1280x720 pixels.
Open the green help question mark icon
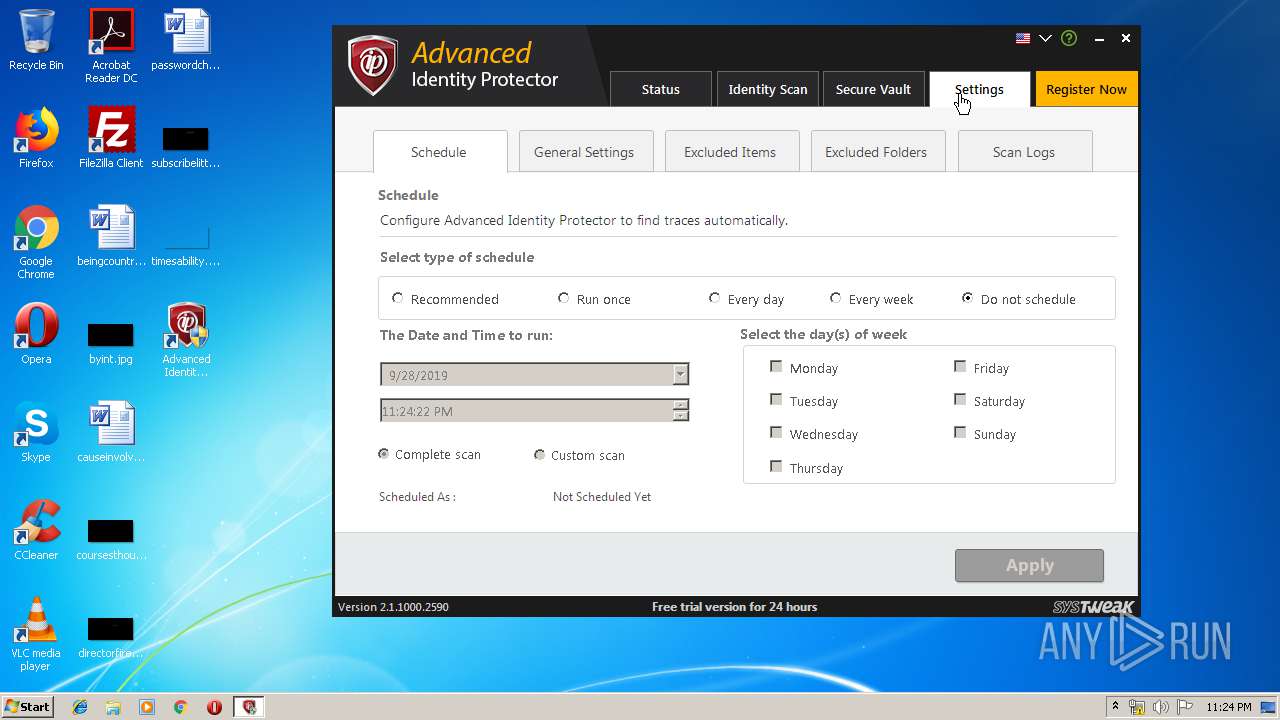(1069, 38)
